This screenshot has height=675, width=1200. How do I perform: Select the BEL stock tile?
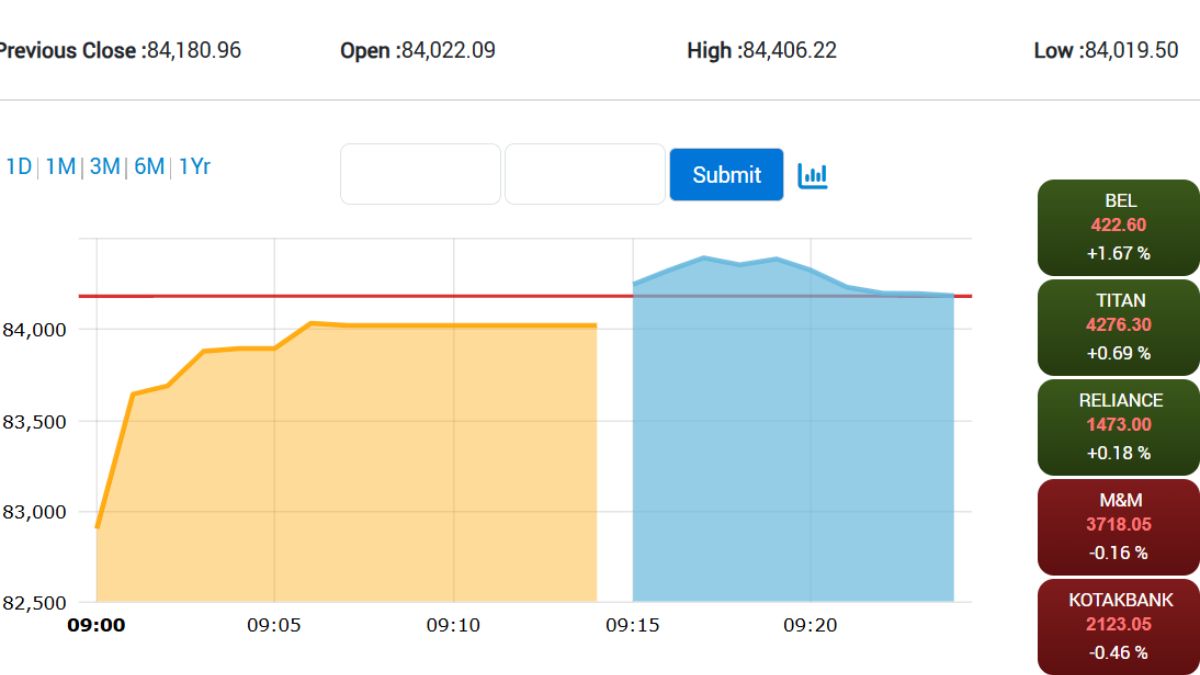coord(1119,227)
